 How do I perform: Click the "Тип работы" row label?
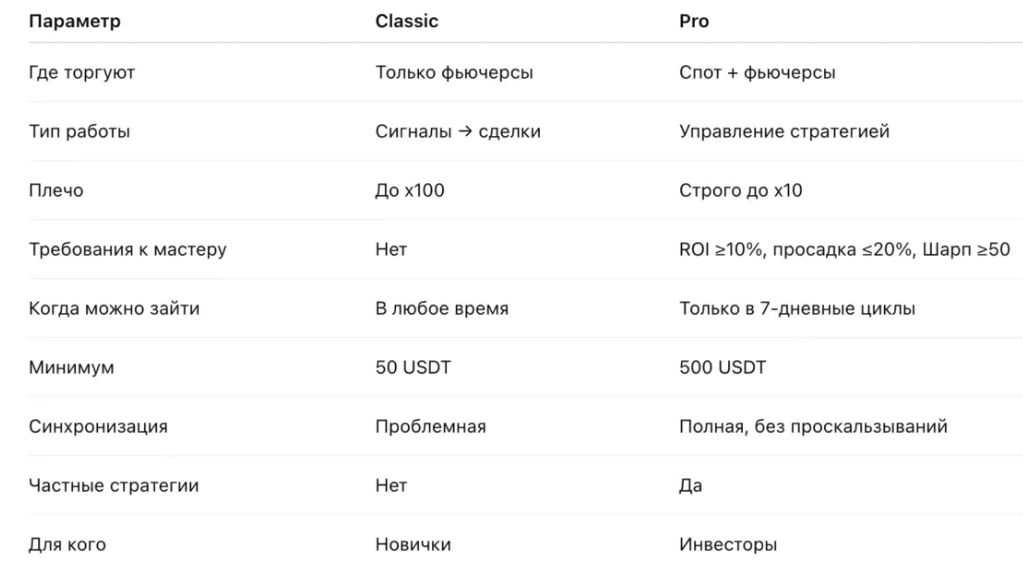click(x=79, y=131)
